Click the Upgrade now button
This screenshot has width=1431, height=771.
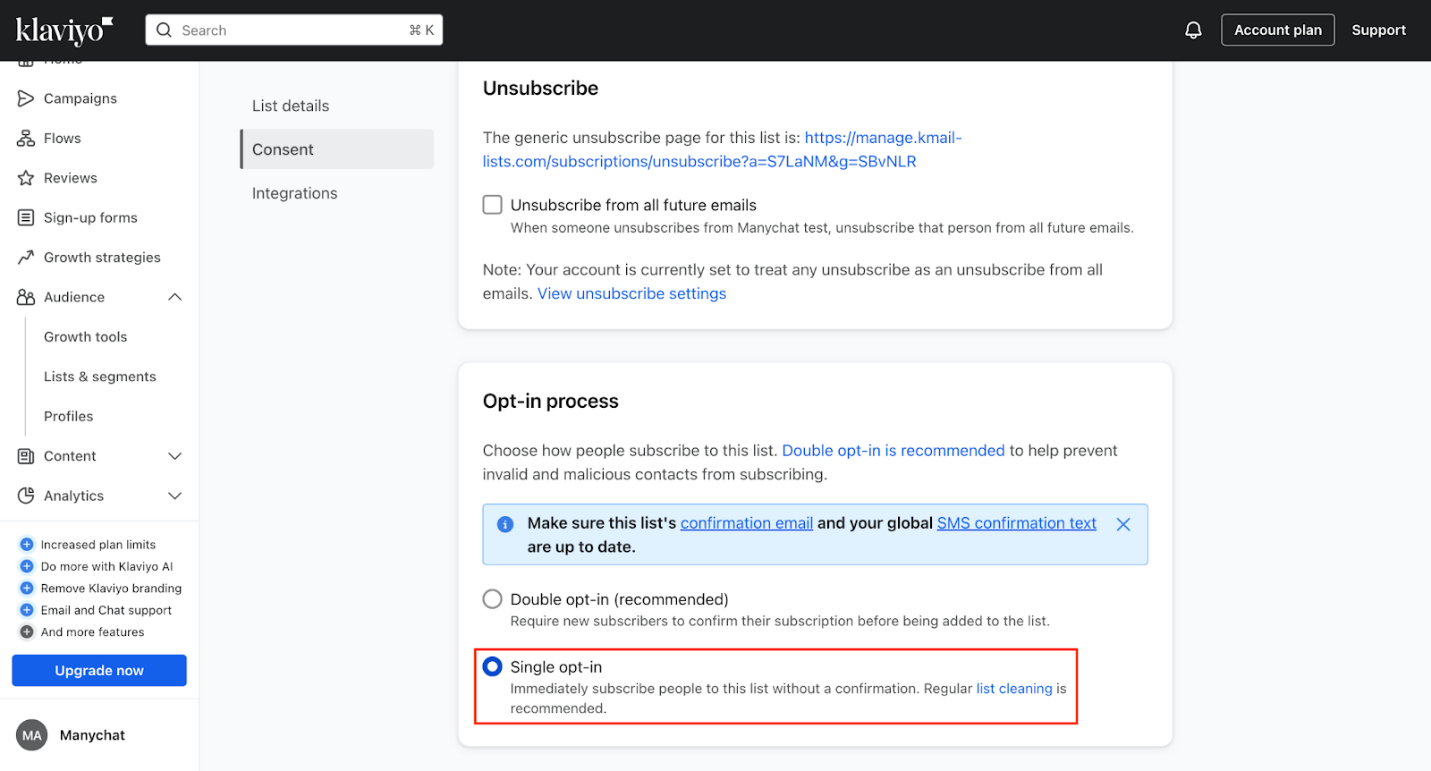[98, 670]
